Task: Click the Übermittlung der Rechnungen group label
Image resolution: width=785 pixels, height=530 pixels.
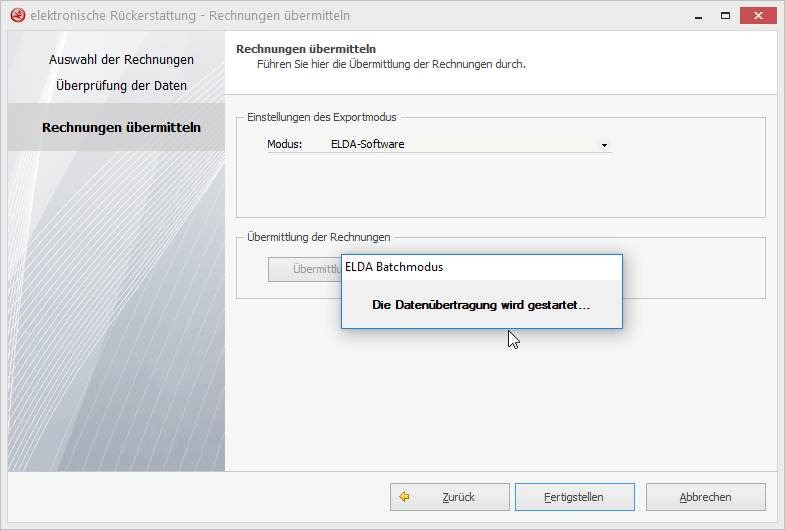Action: 318,237
